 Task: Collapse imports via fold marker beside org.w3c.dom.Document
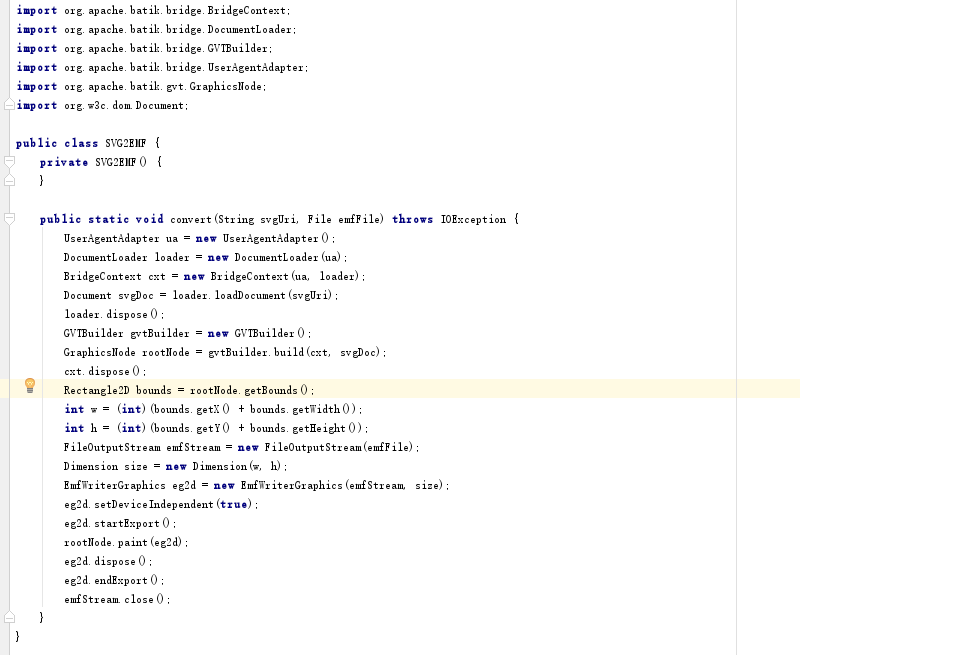9,105
